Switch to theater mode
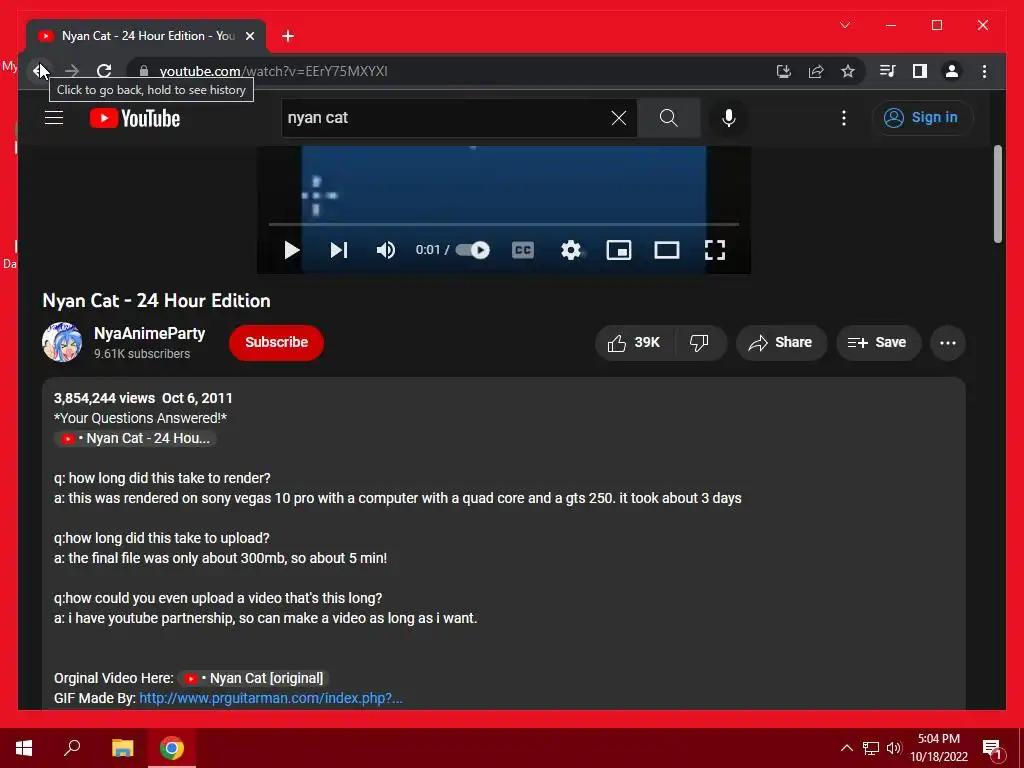 [x=667, y=250]
